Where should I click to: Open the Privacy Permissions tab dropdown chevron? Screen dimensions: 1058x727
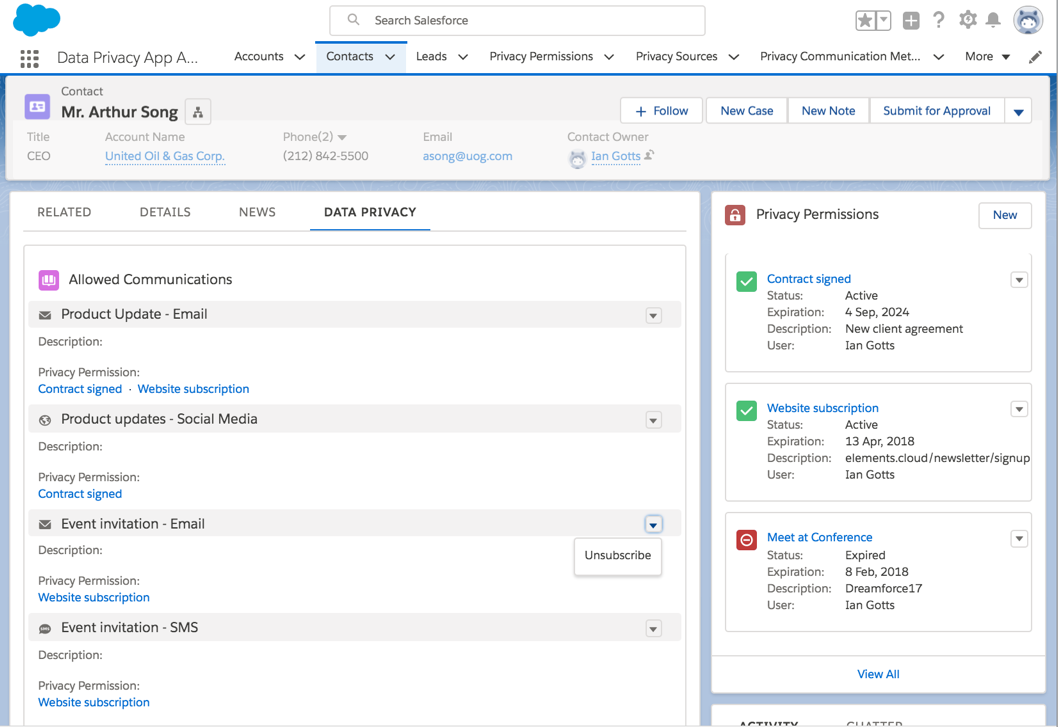point(609,57)
